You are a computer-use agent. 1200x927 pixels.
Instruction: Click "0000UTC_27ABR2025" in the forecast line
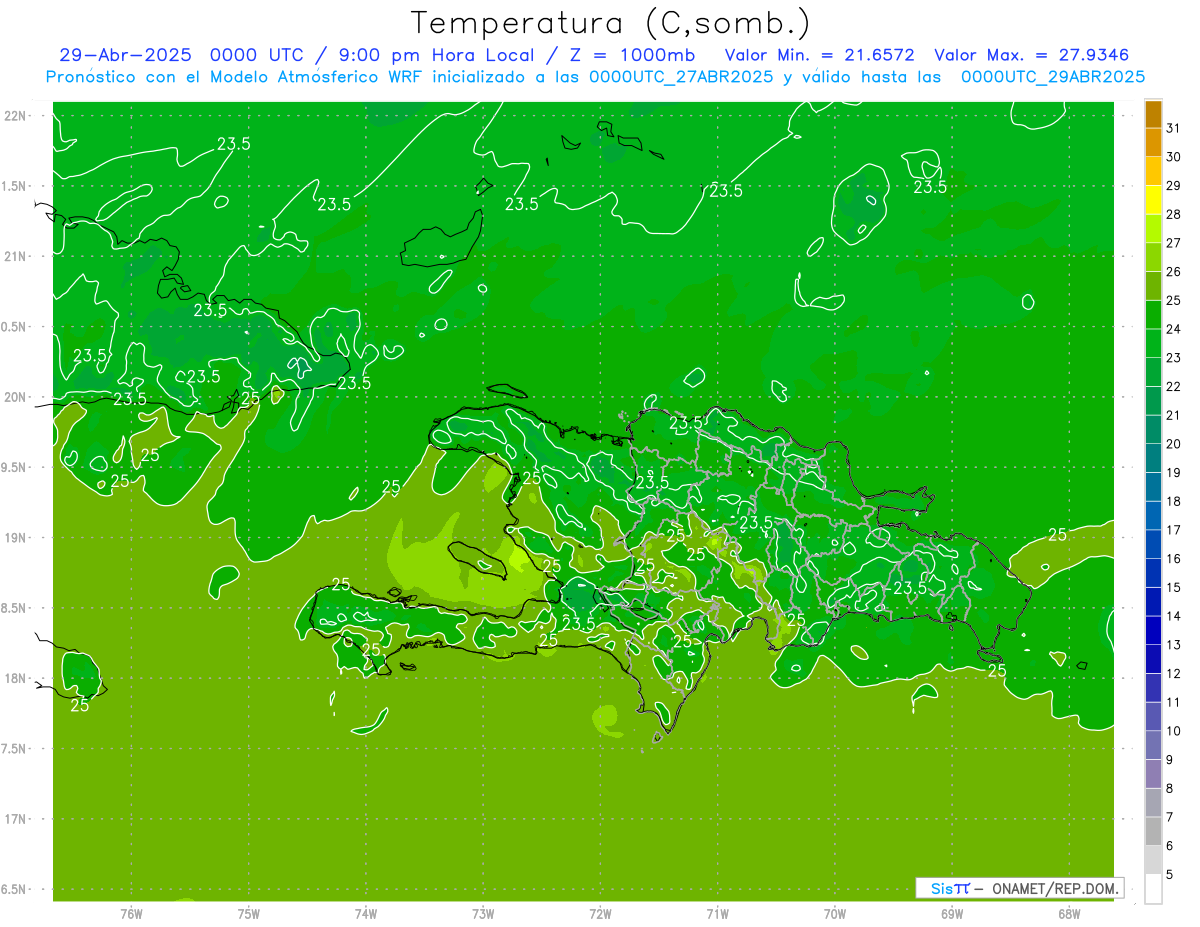(x=681, y=76)
